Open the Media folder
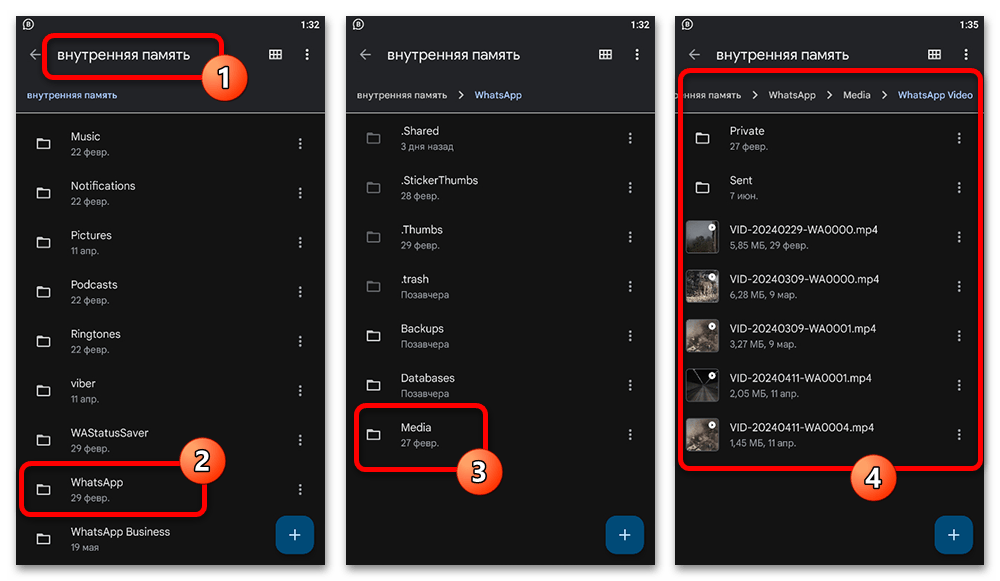 coord(500,434)
